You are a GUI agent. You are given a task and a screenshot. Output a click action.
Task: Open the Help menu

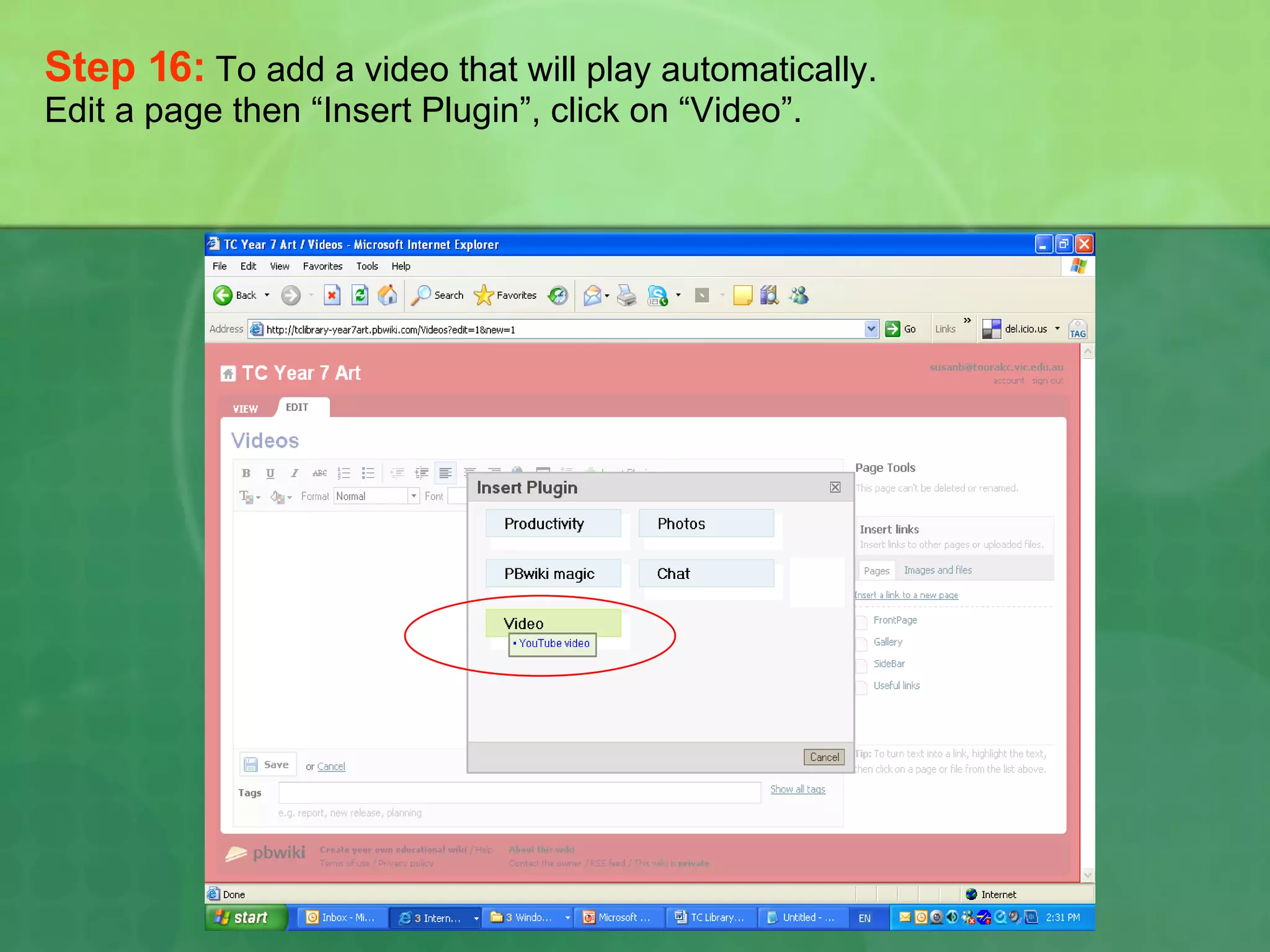click(401, 267)
